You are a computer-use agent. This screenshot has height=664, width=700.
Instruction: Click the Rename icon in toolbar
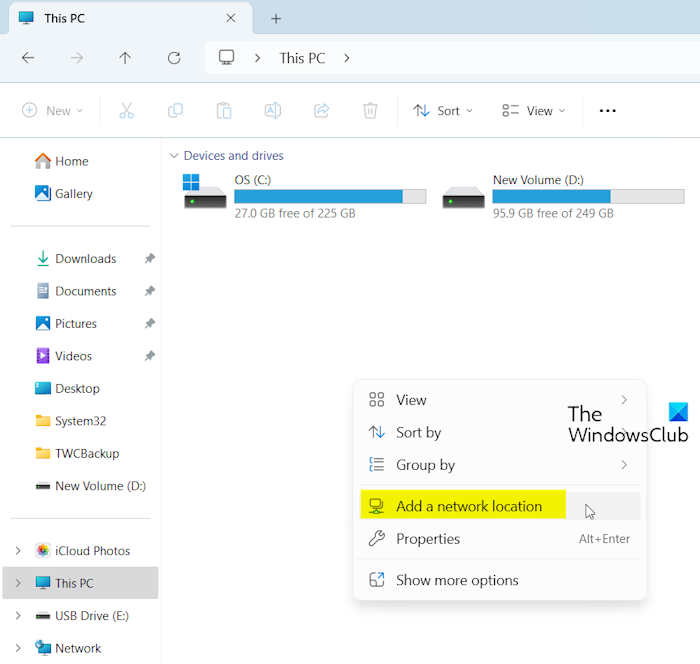point(272,111)
